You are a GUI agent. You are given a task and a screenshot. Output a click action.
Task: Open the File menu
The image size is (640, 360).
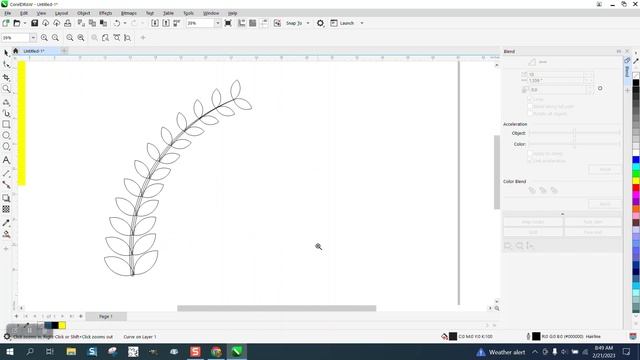point(7,13)
